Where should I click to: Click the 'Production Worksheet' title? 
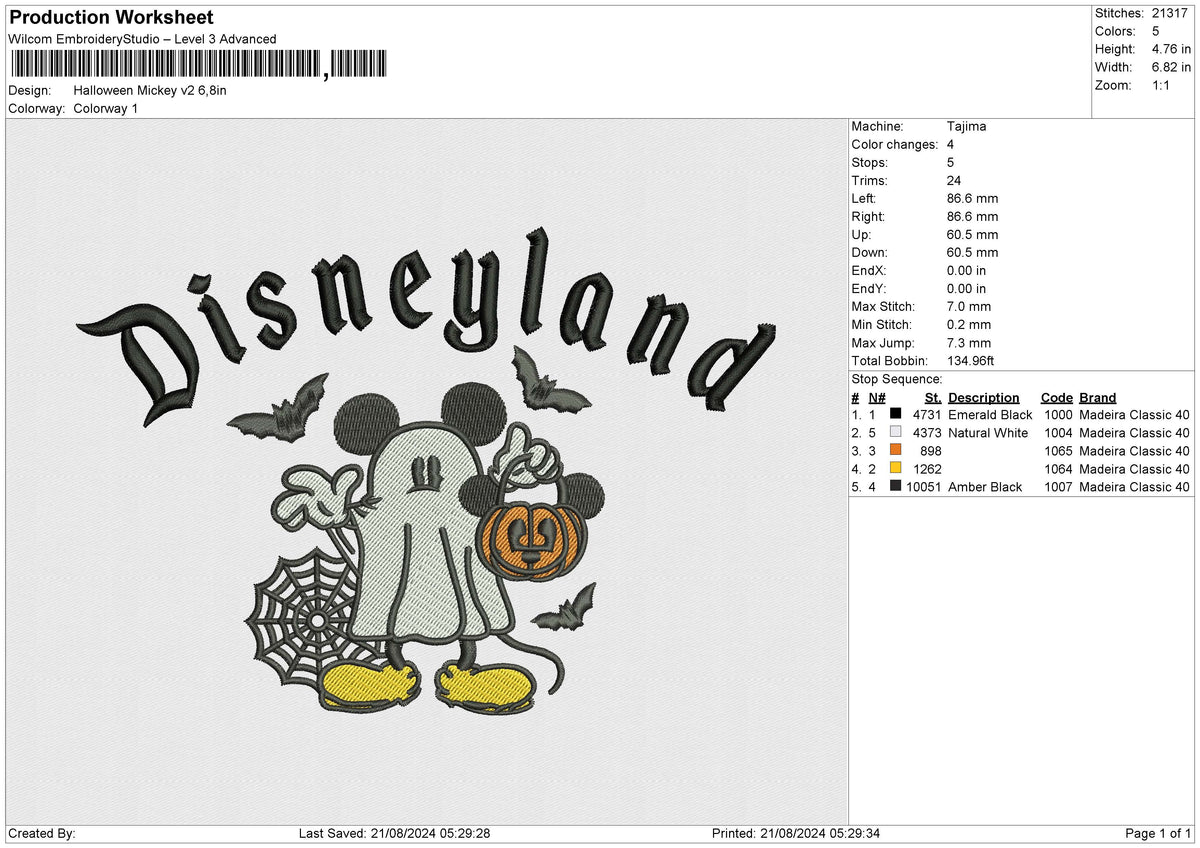(x=111, y=18)
